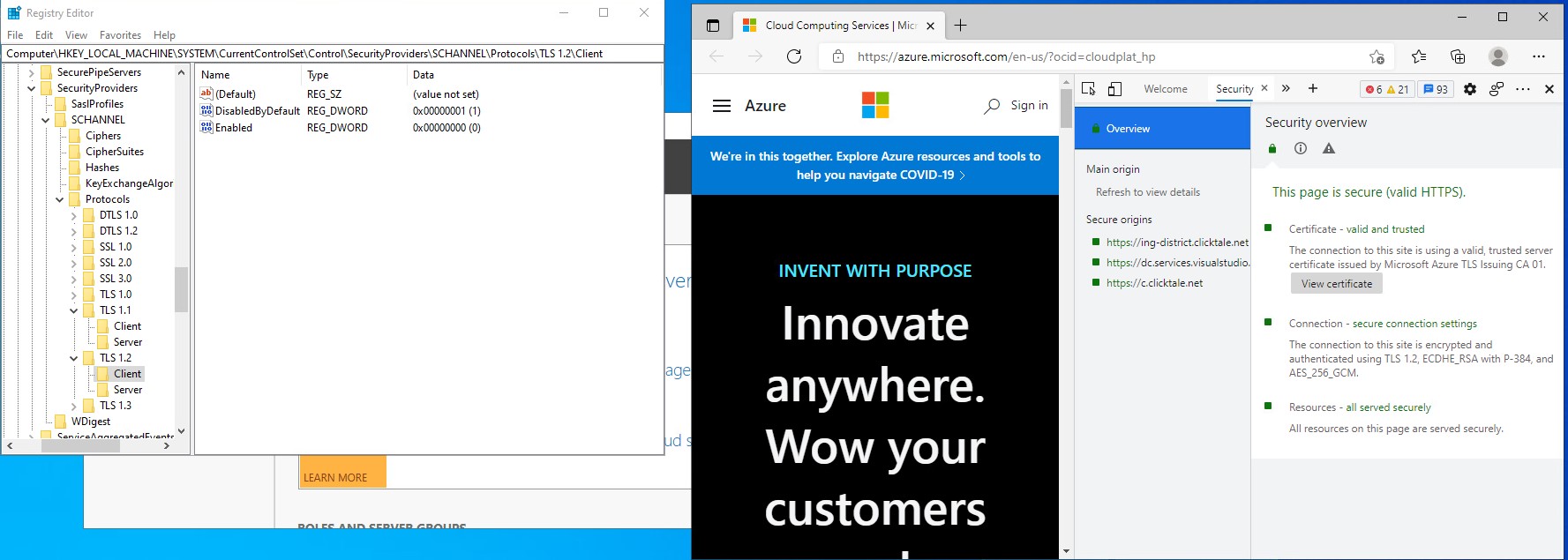Click the Edge profile avatar
This screenshot has height=560, width=1568.
[1498, 56]
